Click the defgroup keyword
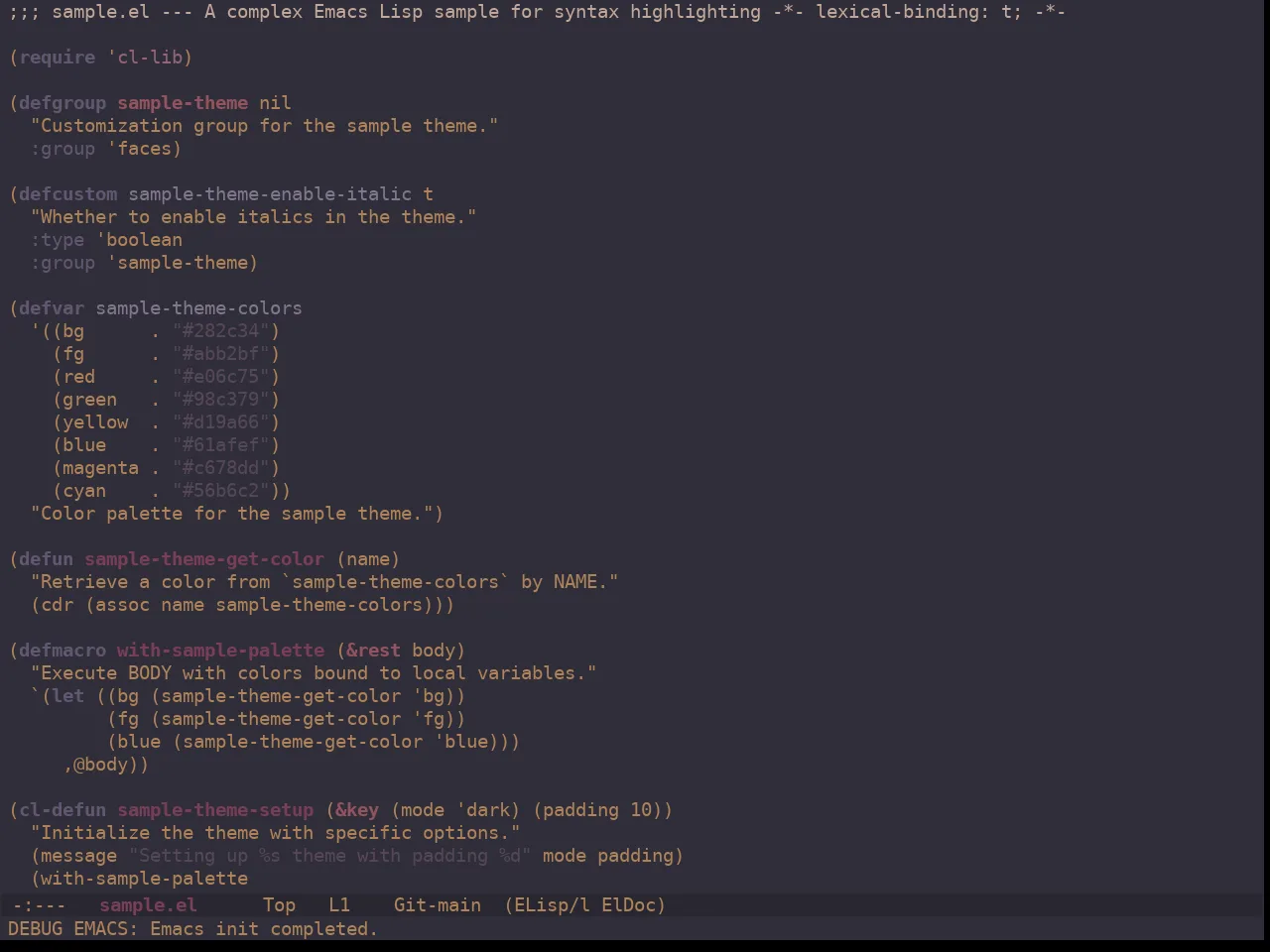 (63, 103)
